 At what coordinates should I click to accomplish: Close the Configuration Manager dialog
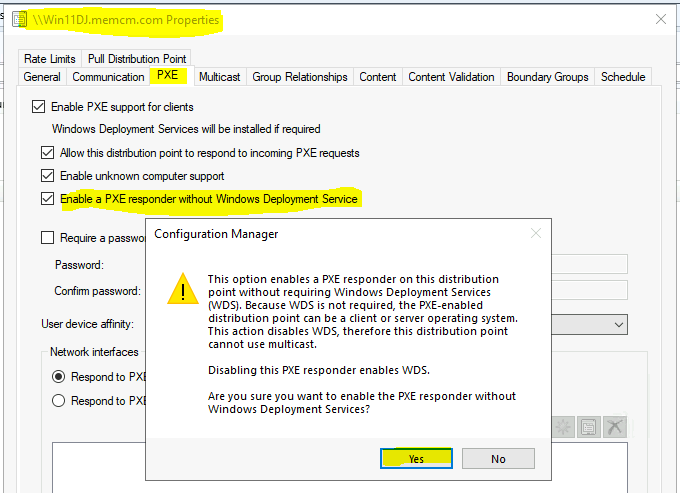coord(536,233)
